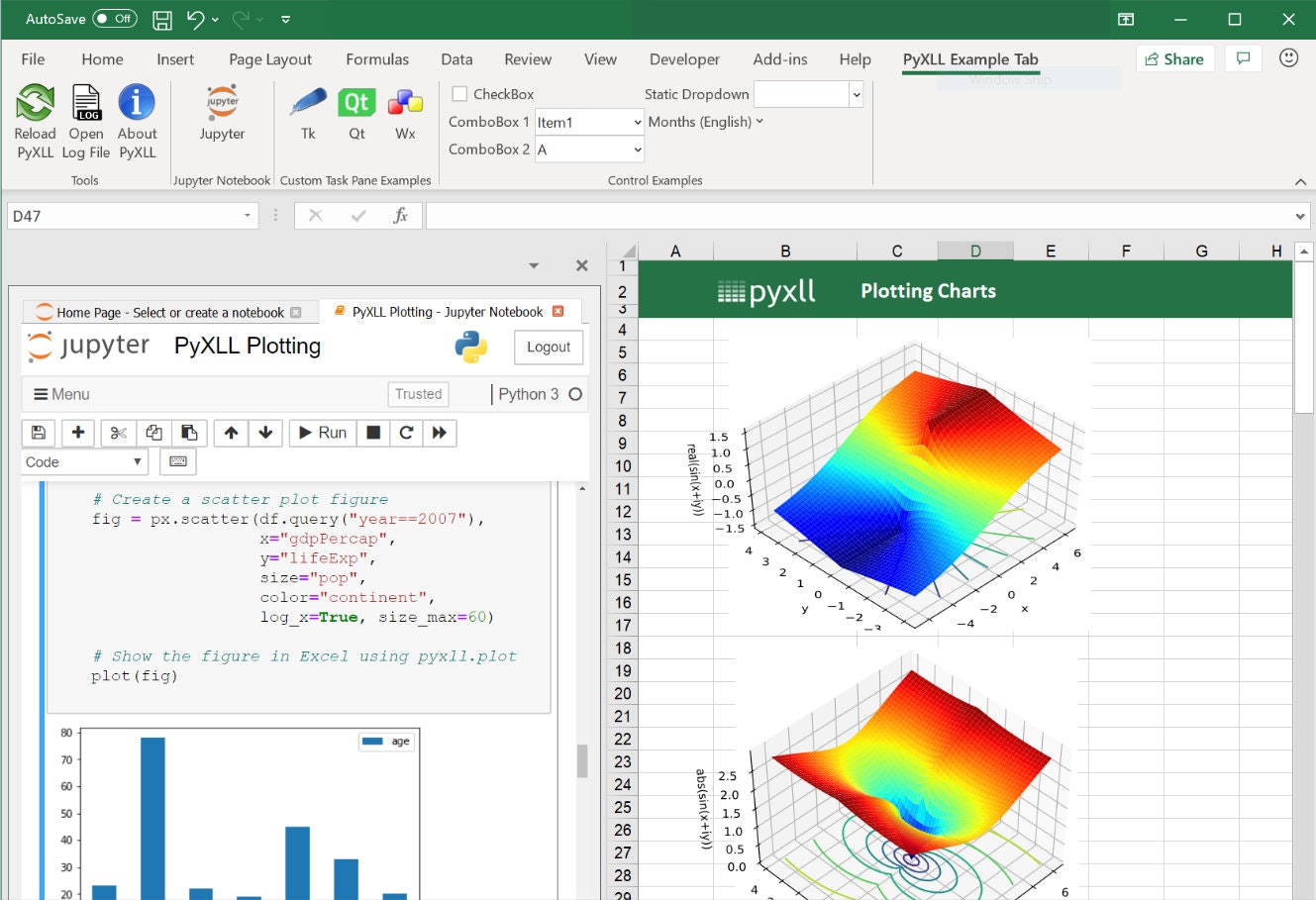Customize the Quick Access Toolbar dropdown

tap(285, 19)
